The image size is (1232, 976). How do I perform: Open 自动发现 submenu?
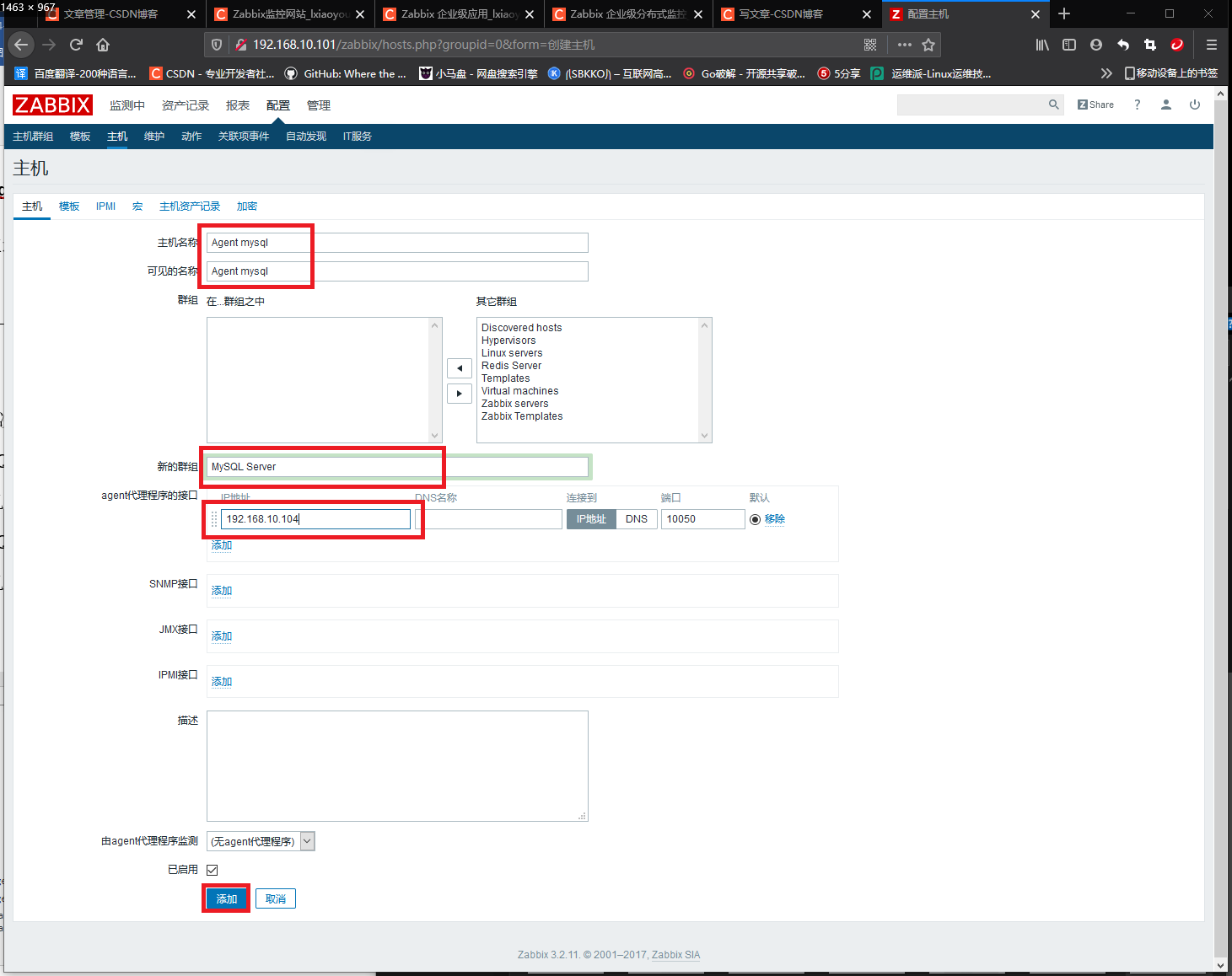point(306,137)
